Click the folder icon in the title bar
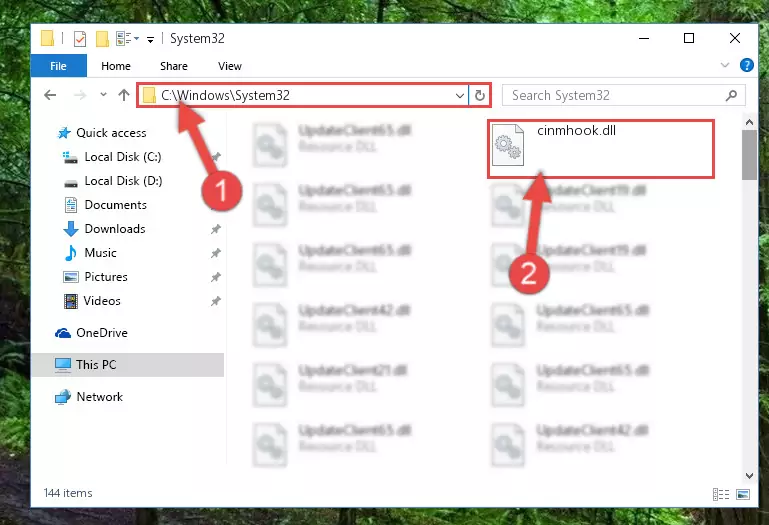Screen dimensions: 769x525 (47, 38)
